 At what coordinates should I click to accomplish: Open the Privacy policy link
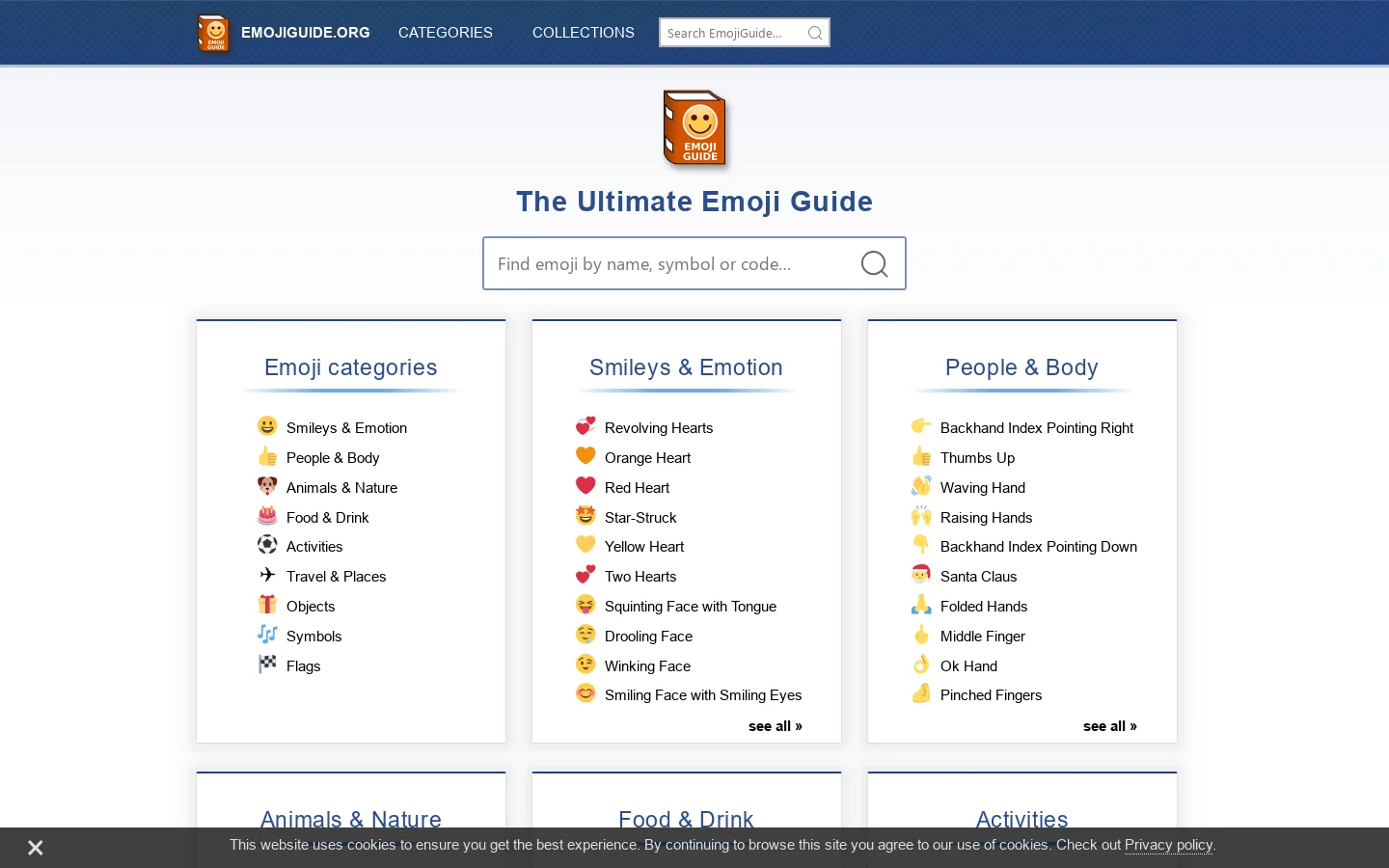pyautogui.click(x=1168, y=845)
